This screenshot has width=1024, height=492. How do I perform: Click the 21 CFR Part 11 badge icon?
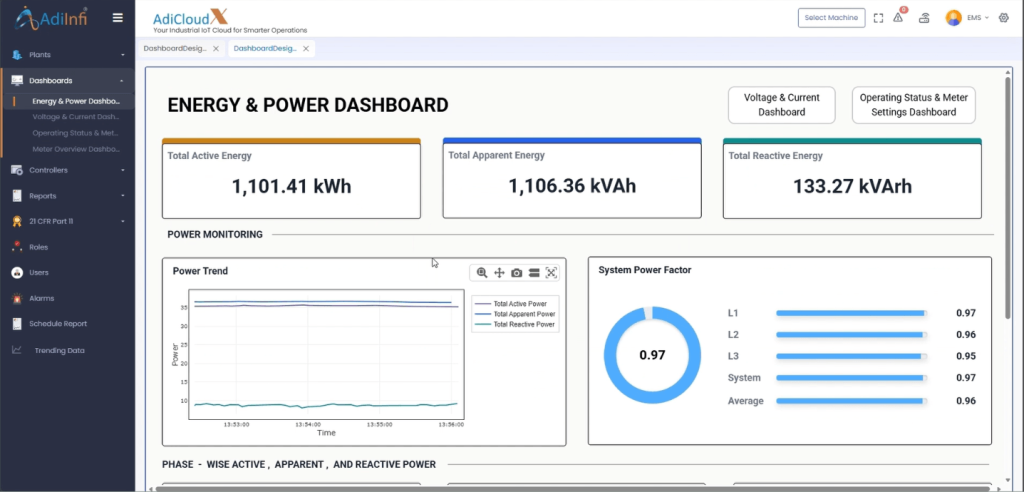17,221
